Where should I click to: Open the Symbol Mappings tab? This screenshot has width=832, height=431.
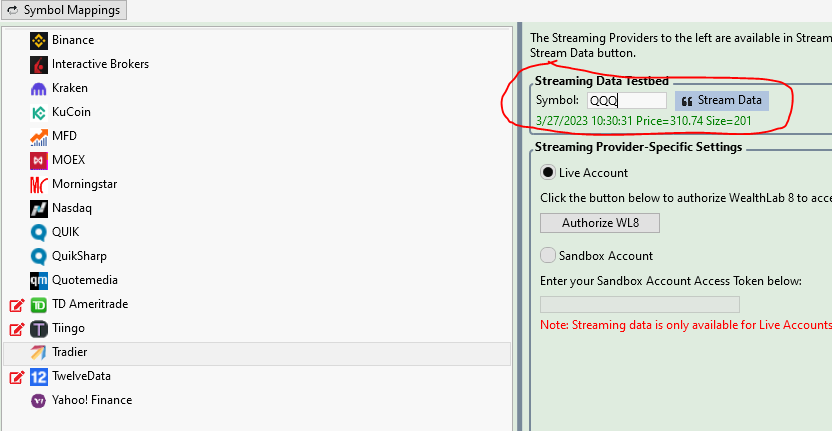pyautogui.click(x=64, y=10)
